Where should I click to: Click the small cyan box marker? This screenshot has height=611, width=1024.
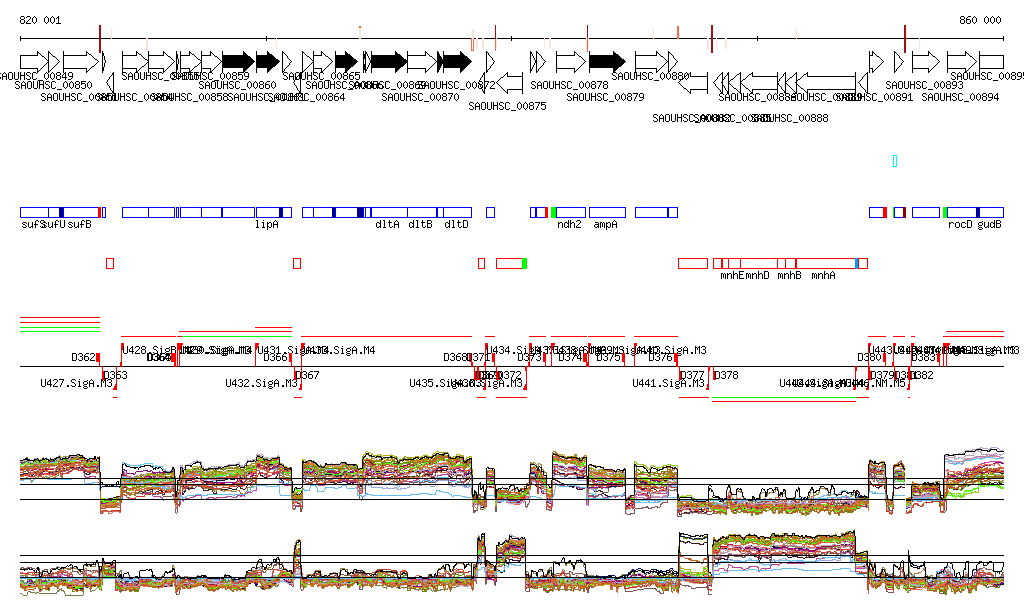895,161
